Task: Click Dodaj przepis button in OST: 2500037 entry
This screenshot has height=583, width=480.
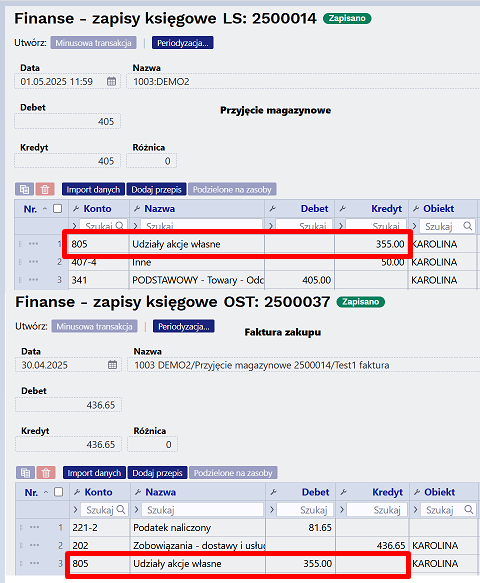Action: (158, 473)
